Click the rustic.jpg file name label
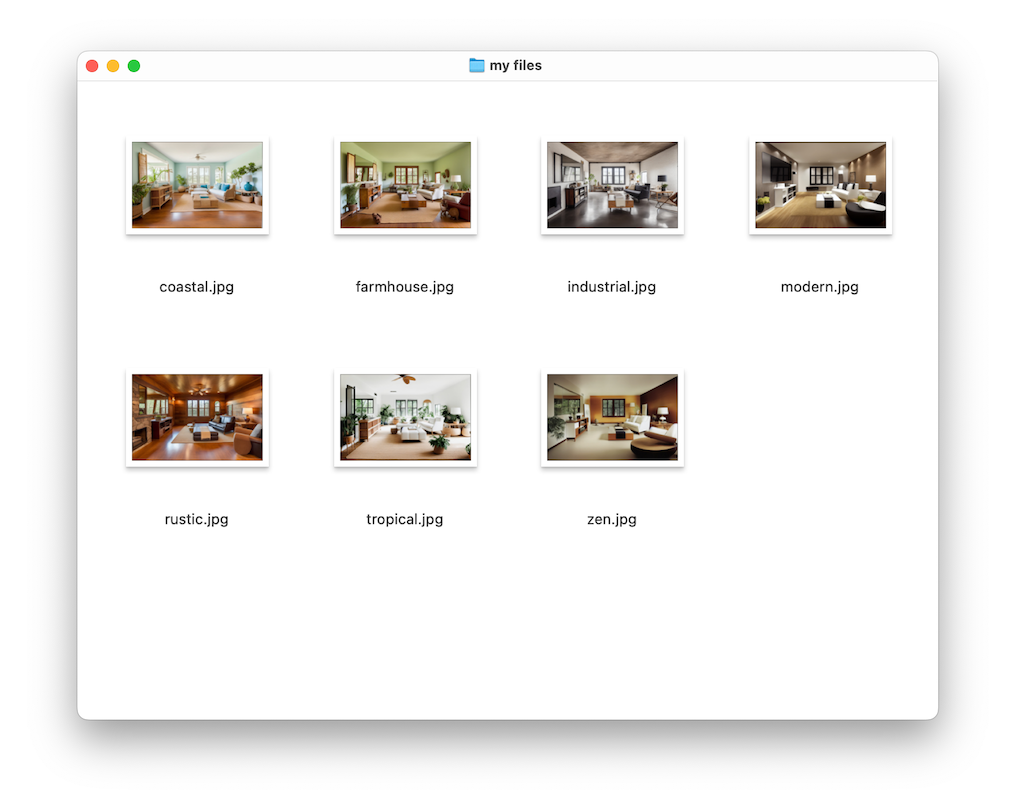 [x=197, y=520]
